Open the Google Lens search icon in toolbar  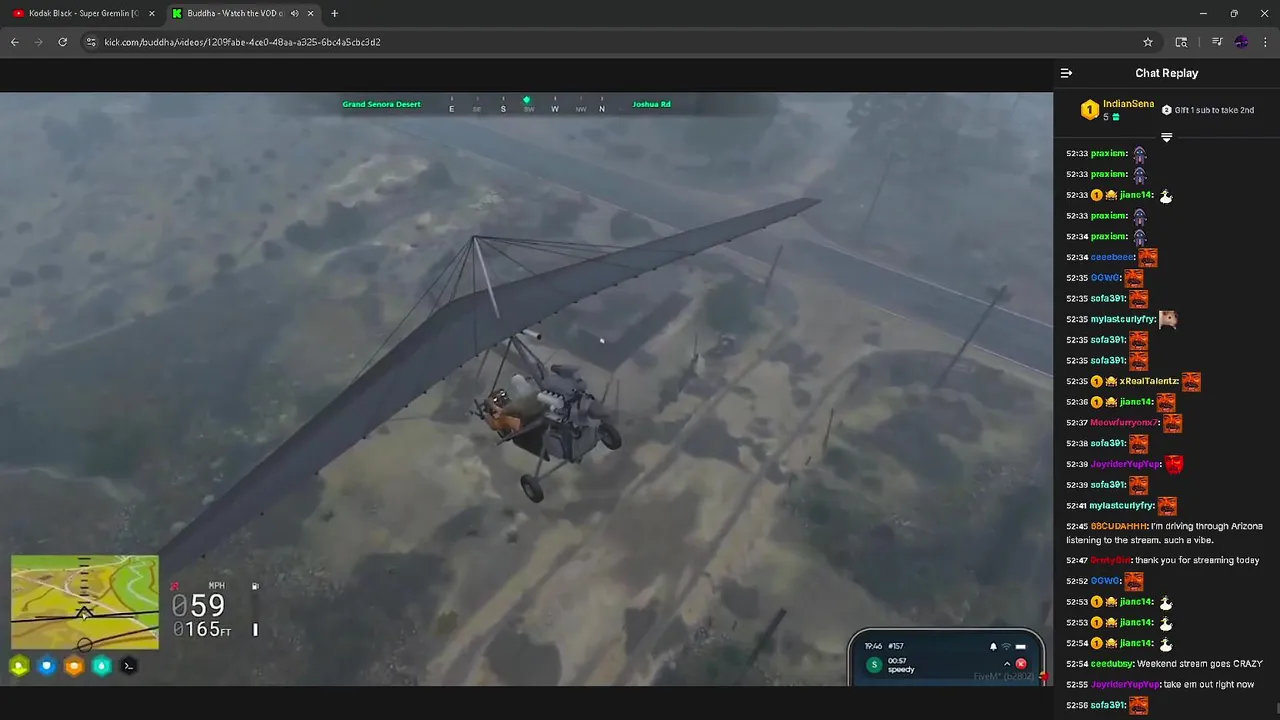1181,42
